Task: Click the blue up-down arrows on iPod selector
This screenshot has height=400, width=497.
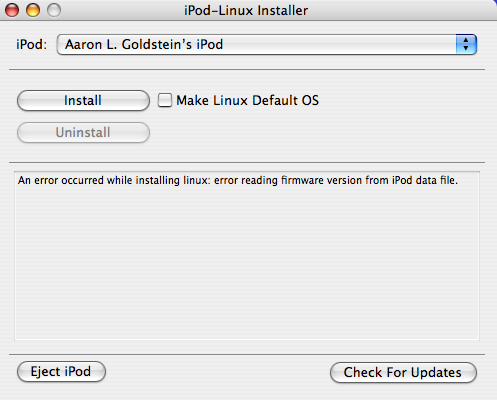Action: click(466, 44)
